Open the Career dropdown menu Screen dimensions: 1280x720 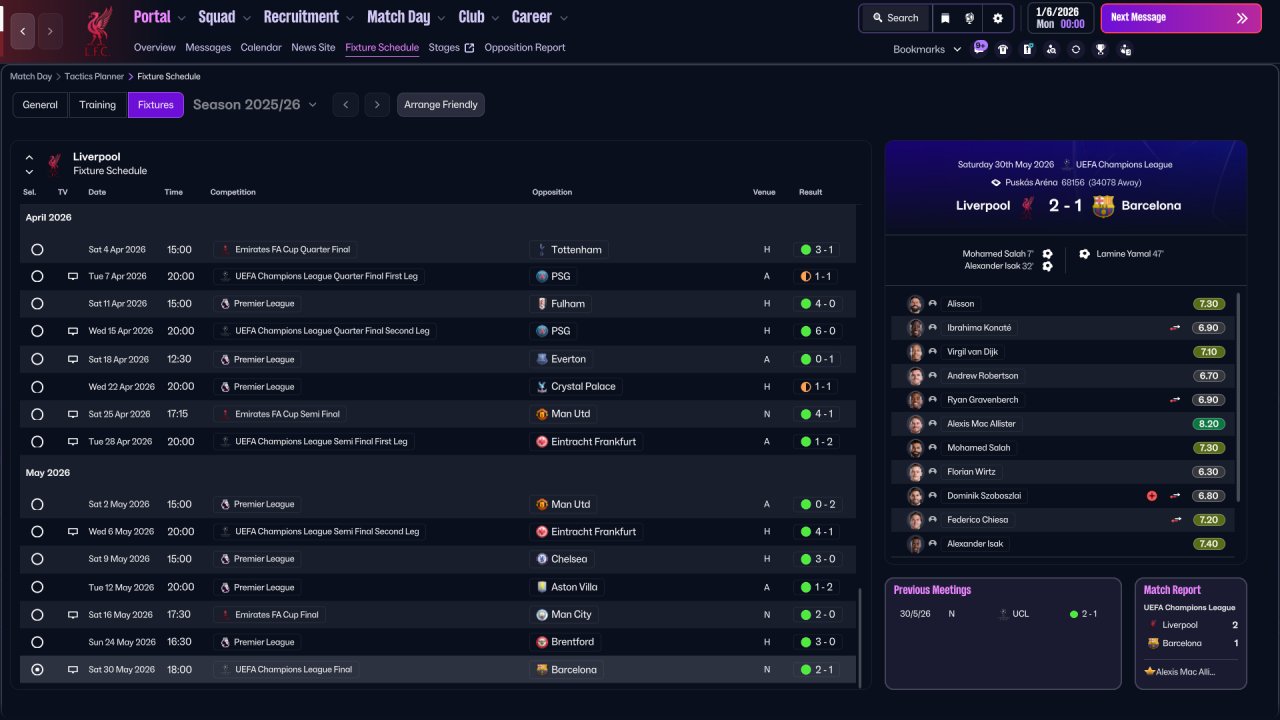540,17
